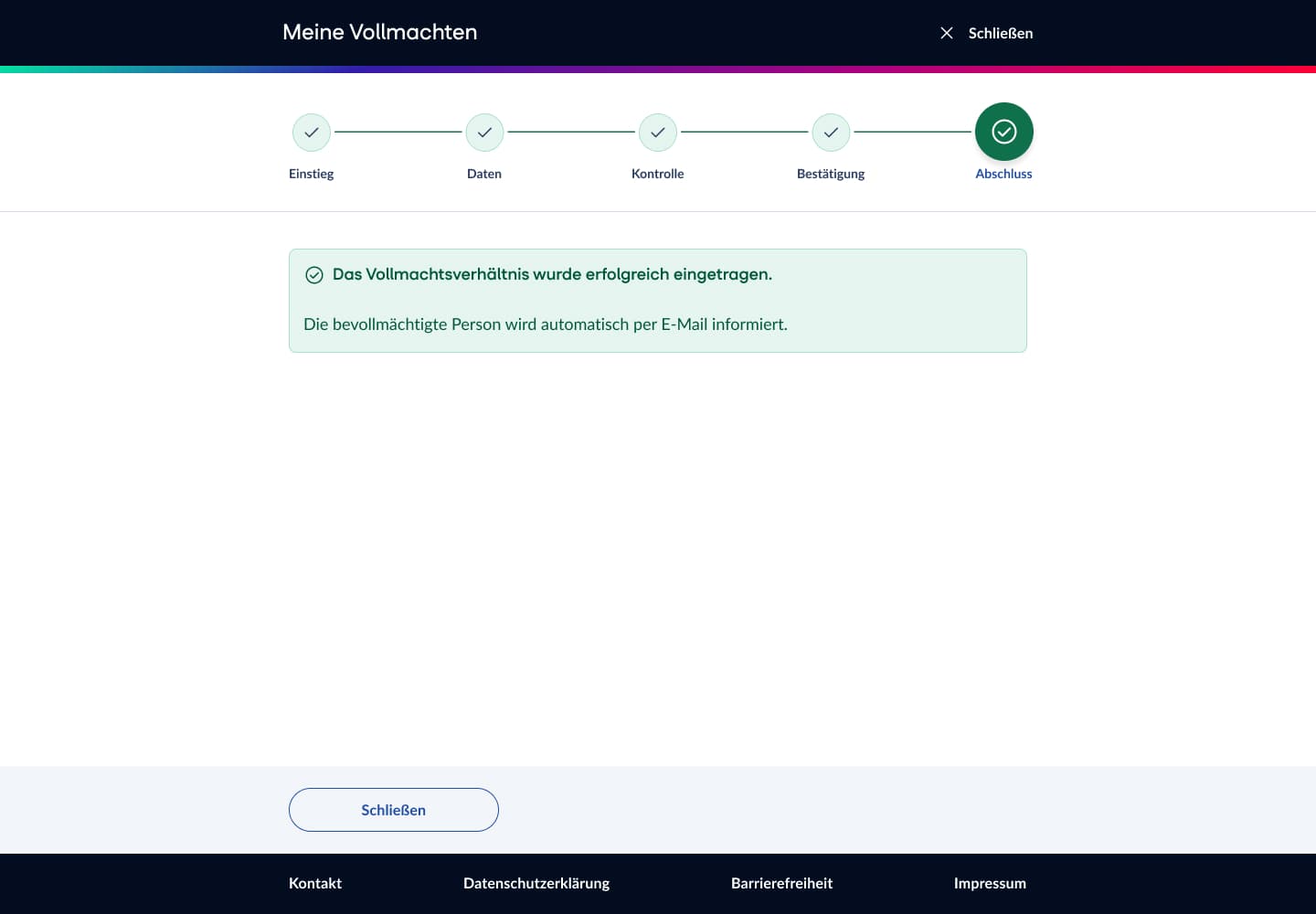Image resolution: width=1316 pixels, height=914 pixels.
Task: Click the Schließen text in the top header
Action: 1000,33
